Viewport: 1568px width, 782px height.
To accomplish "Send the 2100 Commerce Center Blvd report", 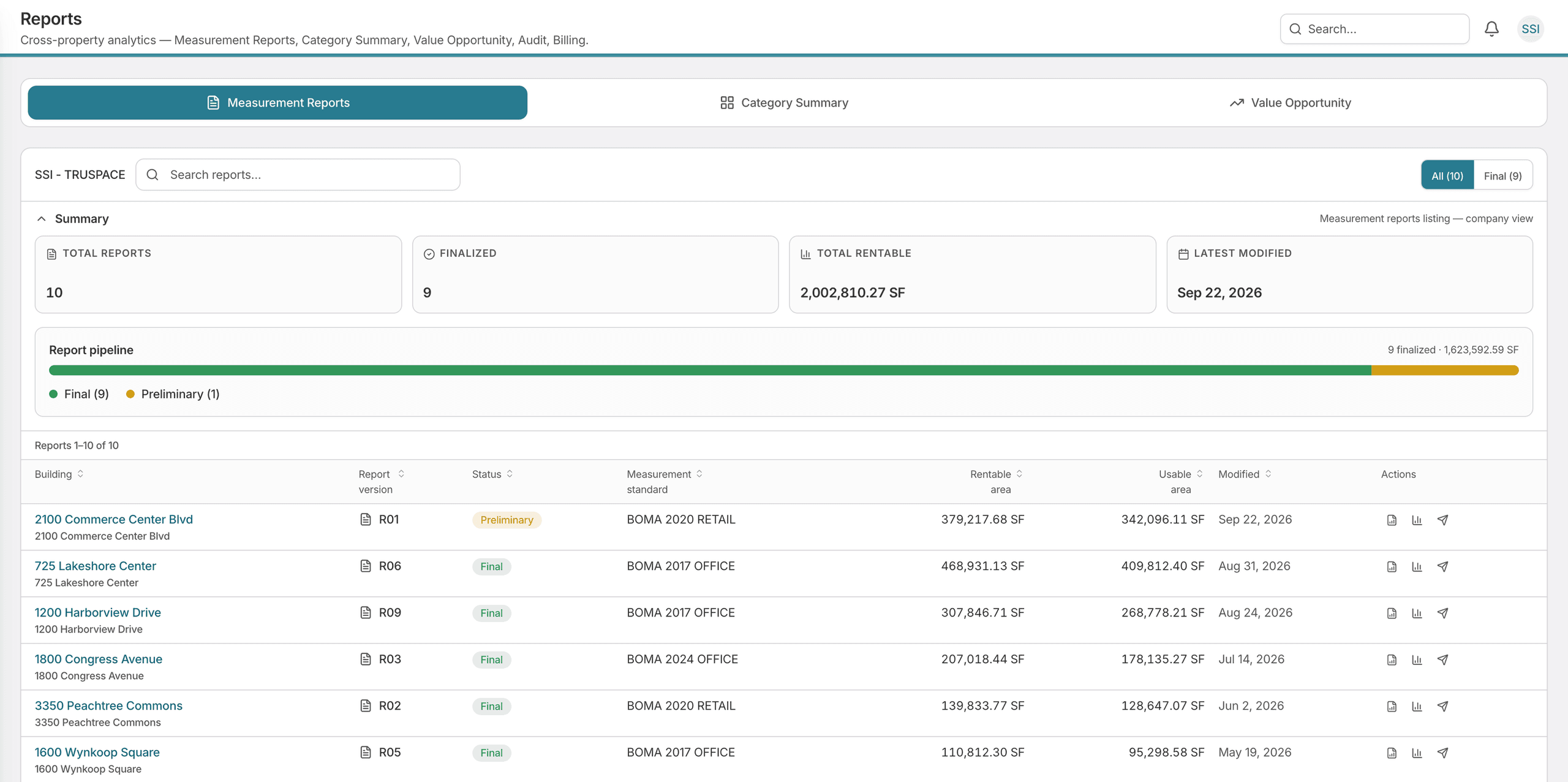I will click(x=1442, y=520).
